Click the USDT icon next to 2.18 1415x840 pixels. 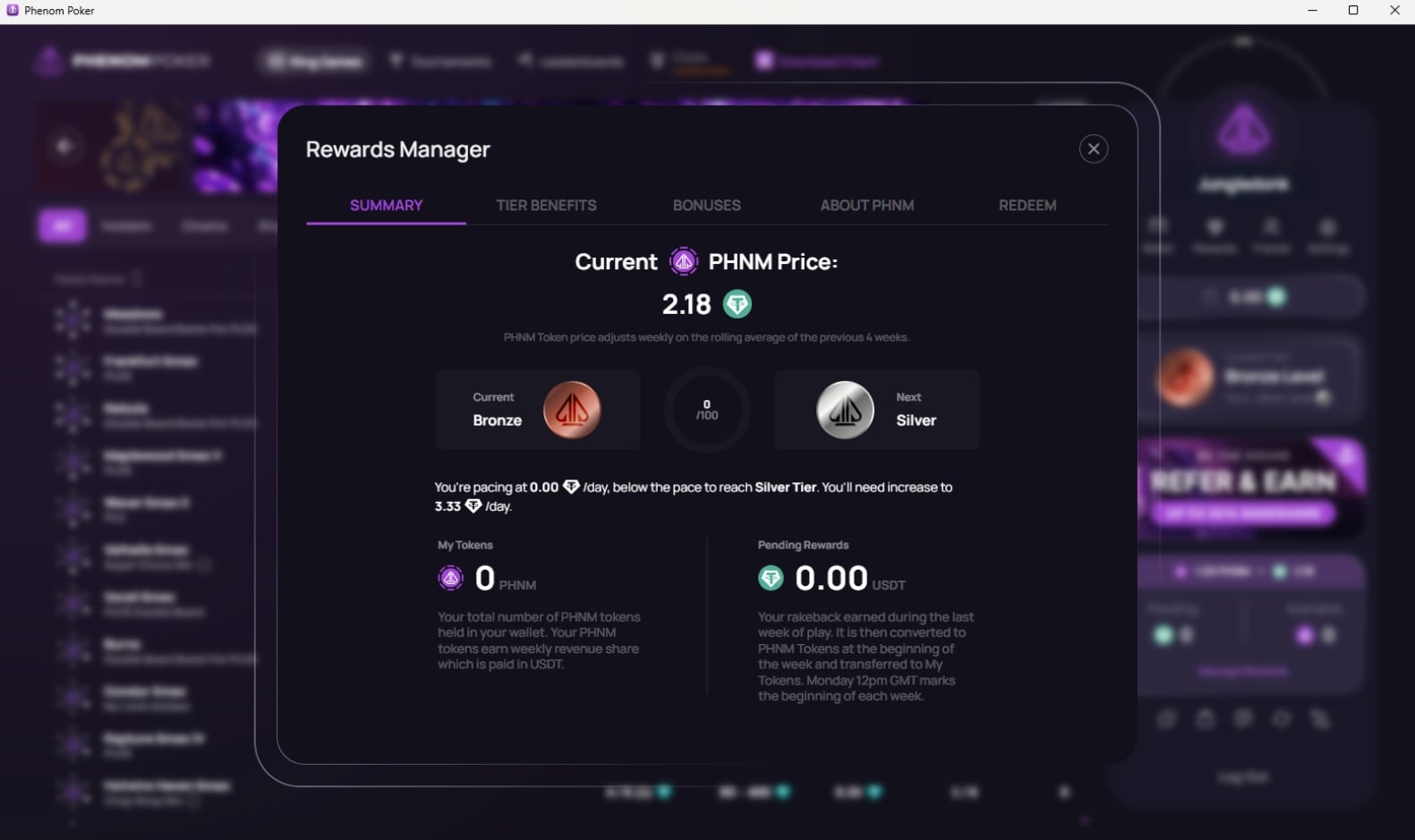point(737,304)
